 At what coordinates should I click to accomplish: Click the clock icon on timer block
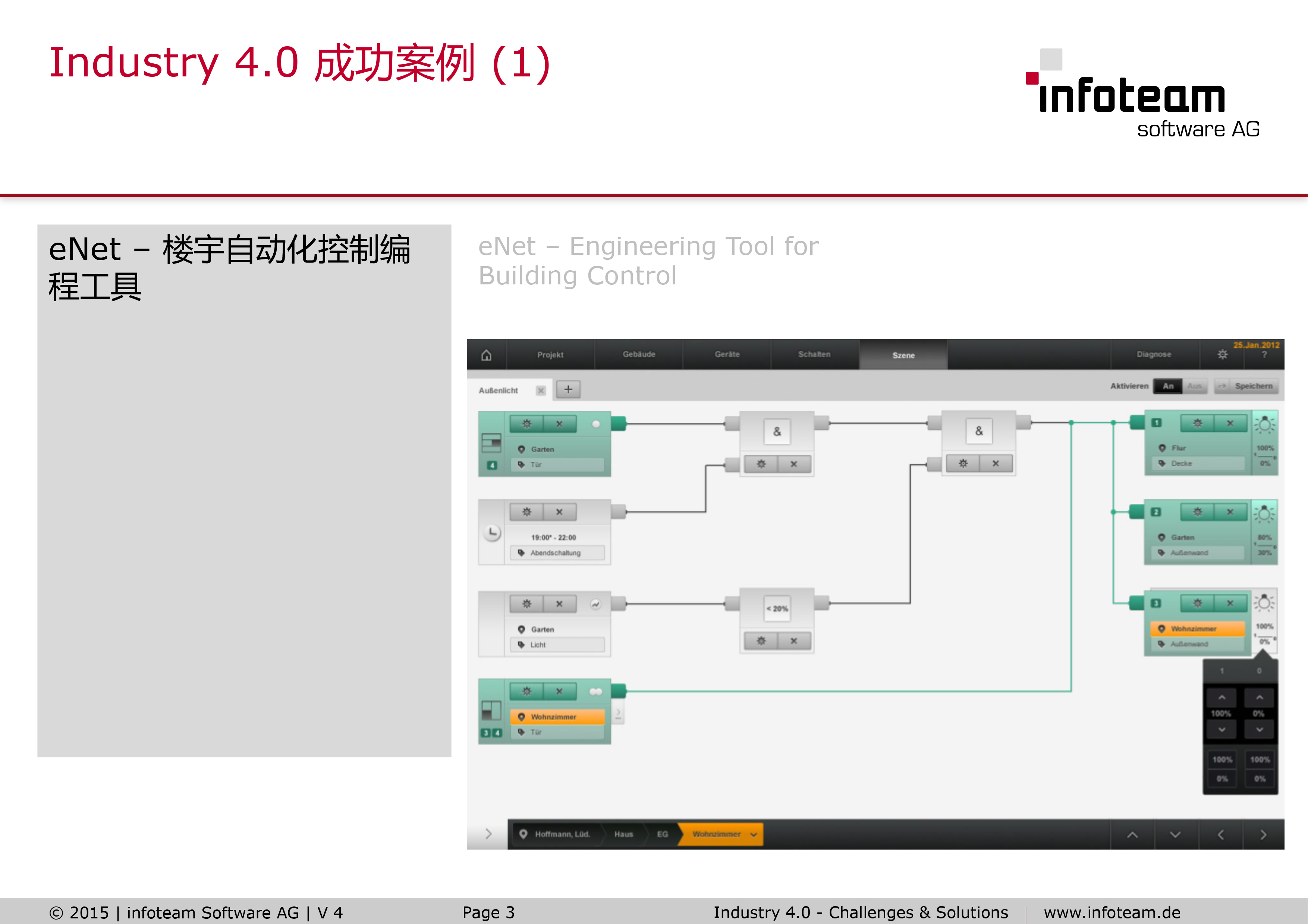click(x=492, y=532)
